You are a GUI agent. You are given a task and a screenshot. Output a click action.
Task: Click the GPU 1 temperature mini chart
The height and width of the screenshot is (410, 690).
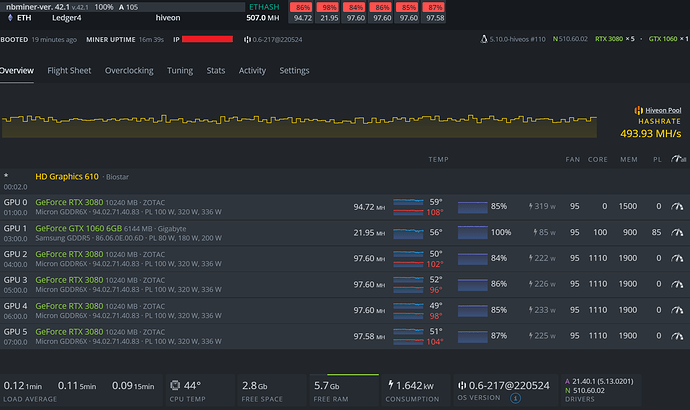pyautogui.click(x=408, y=233)
